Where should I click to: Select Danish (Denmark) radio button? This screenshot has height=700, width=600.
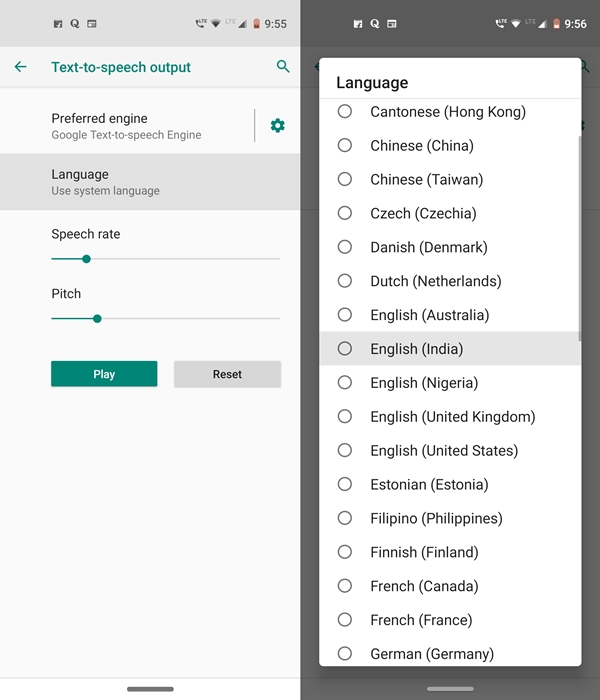pos(345,247)
